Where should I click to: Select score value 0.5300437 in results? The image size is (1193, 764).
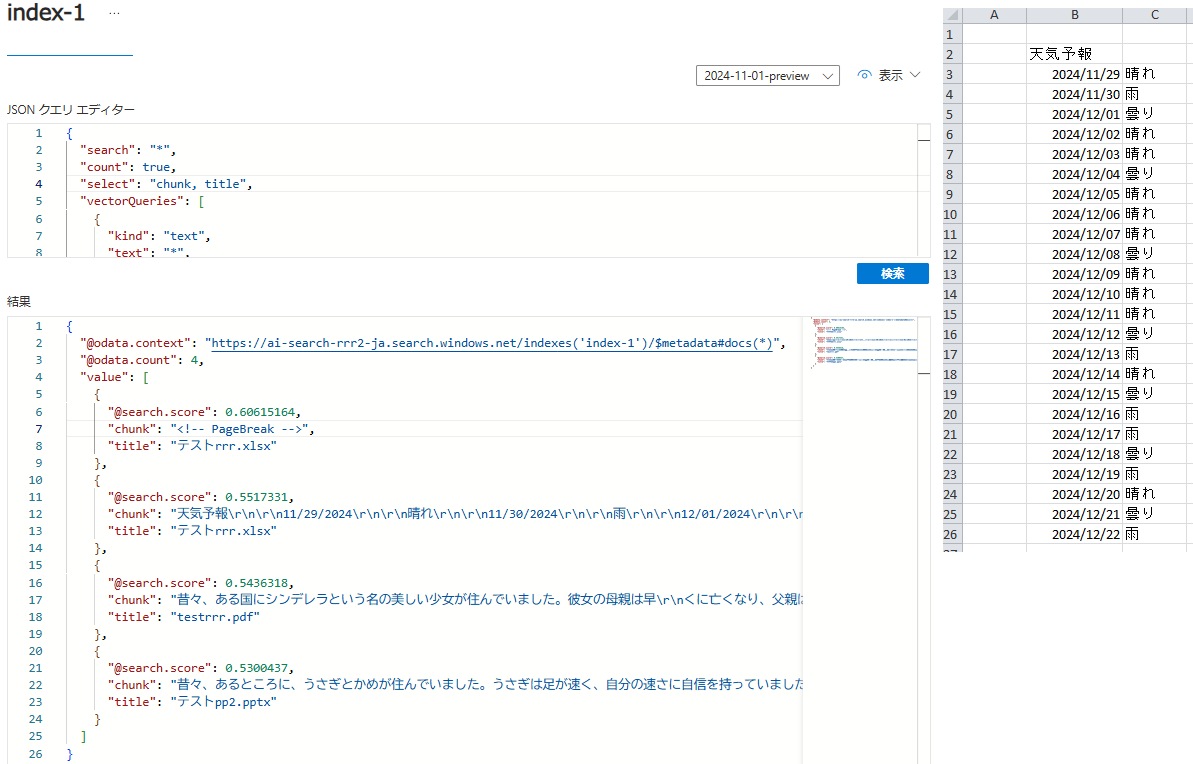tap(256, 668)
